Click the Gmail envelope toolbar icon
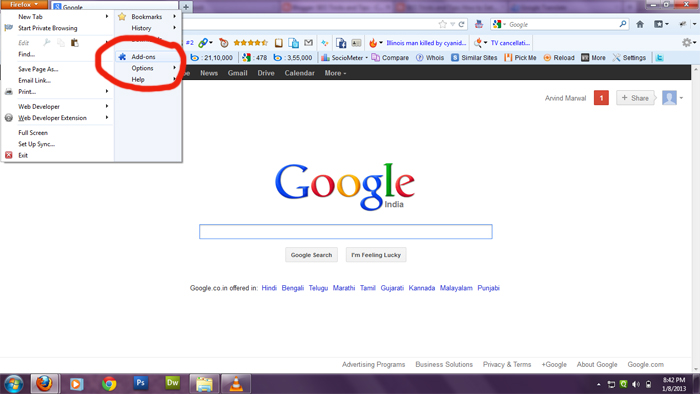 (x=308, y=43)
